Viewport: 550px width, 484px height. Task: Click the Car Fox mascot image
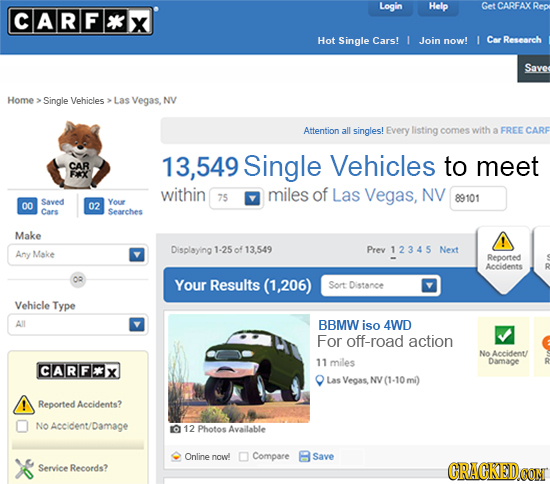click(79, 155)
